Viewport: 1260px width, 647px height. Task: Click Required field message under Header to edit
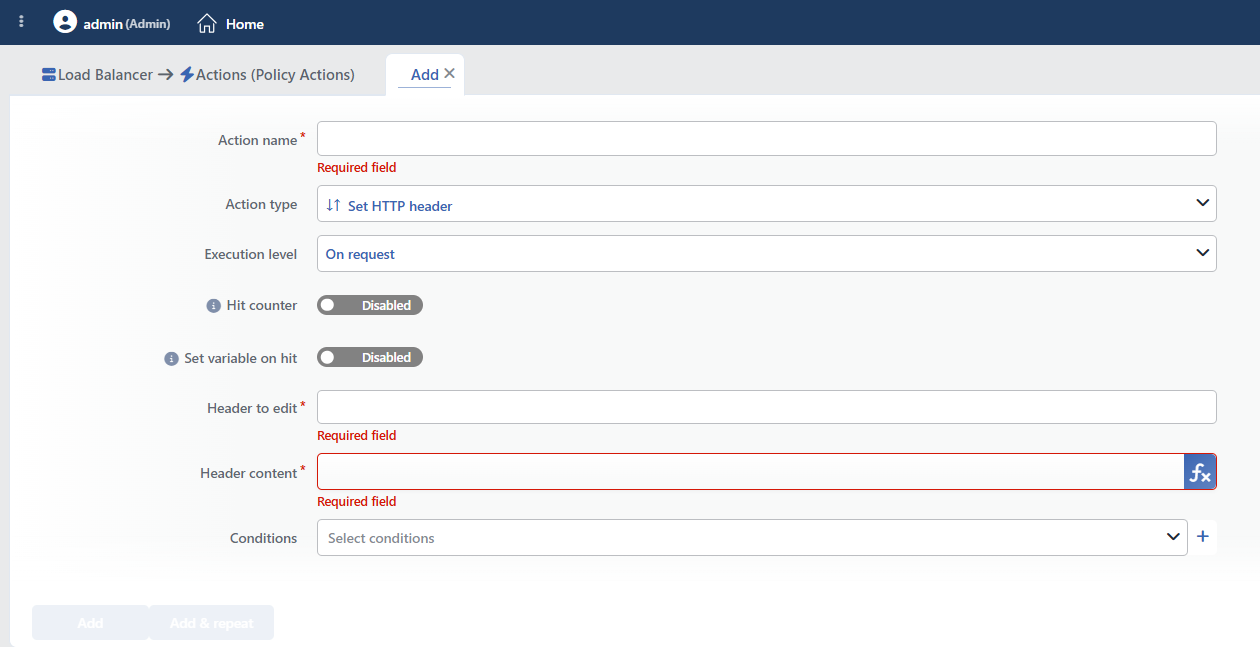point(357,435)
